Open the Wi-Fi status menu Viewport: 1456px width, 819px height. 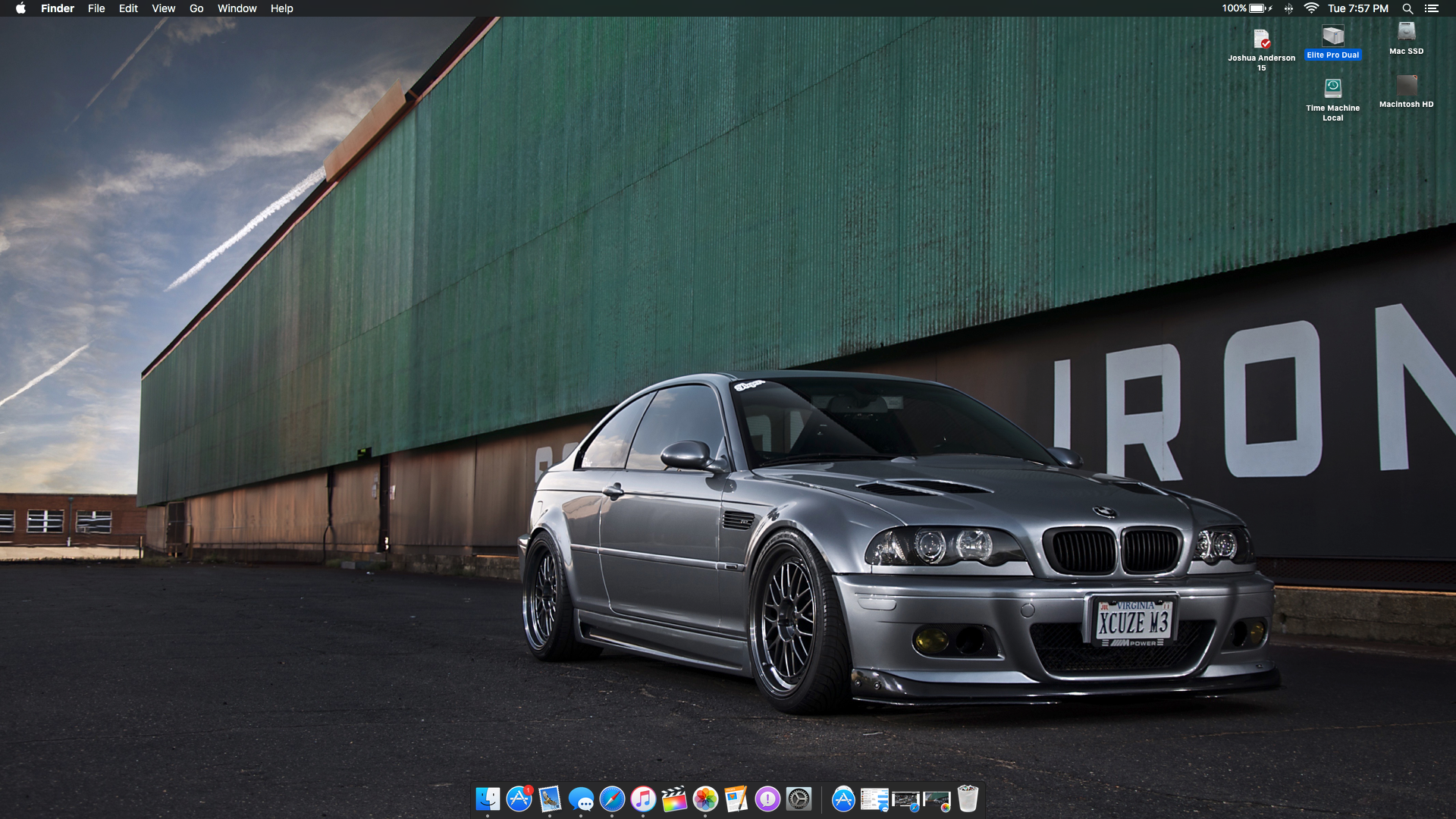1311,8
